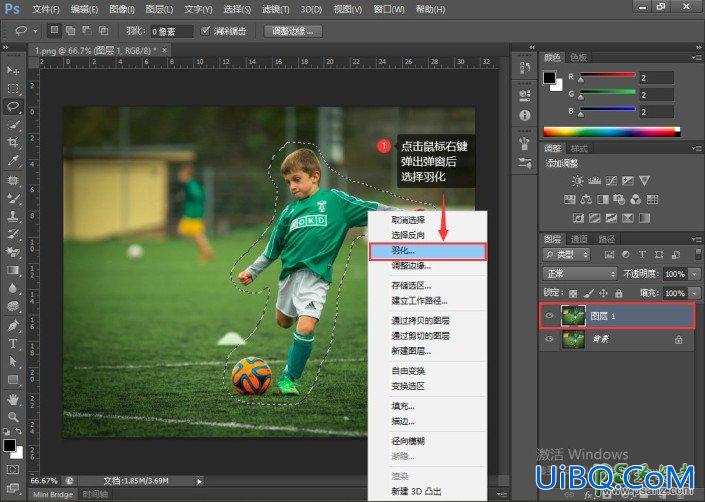Open the 正常 blend mode dropdown

pyautogui.click(x=580, y=274)
